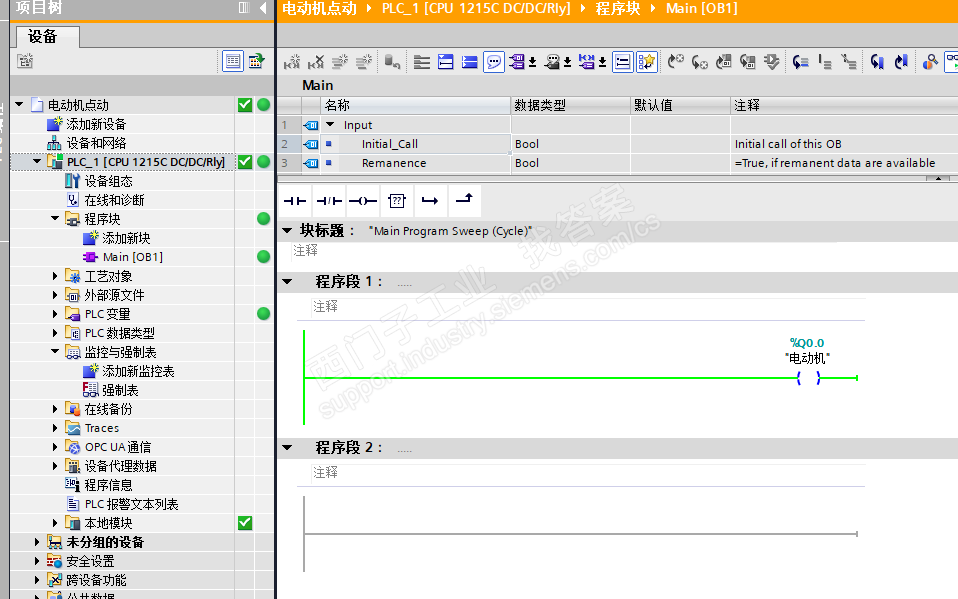
Task: Open 设备组态 under PLC_1
Action: click(108, 181)
